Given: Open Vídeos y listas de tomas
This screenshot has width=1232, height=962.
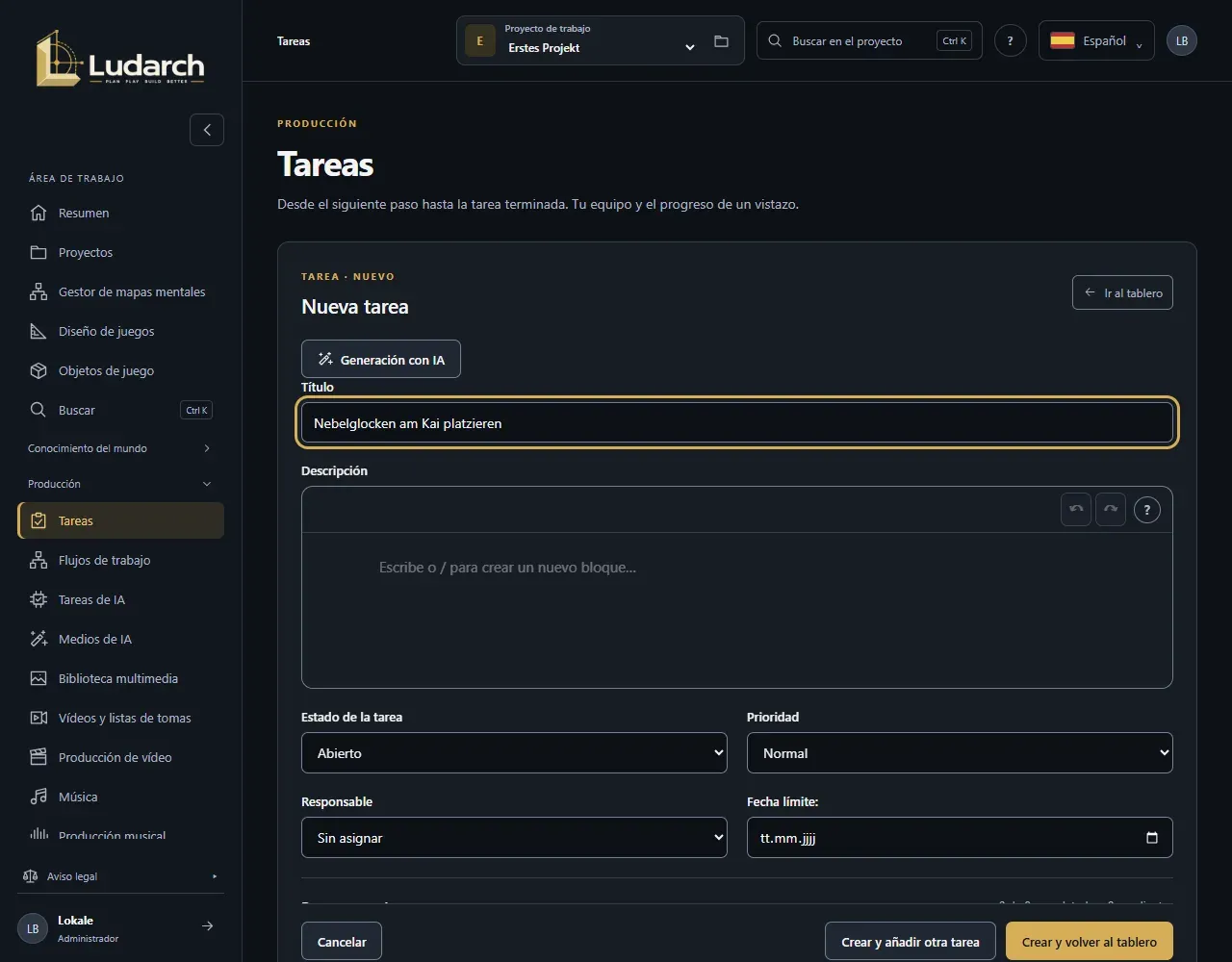Looking at the screenshot, I should 120,718.
